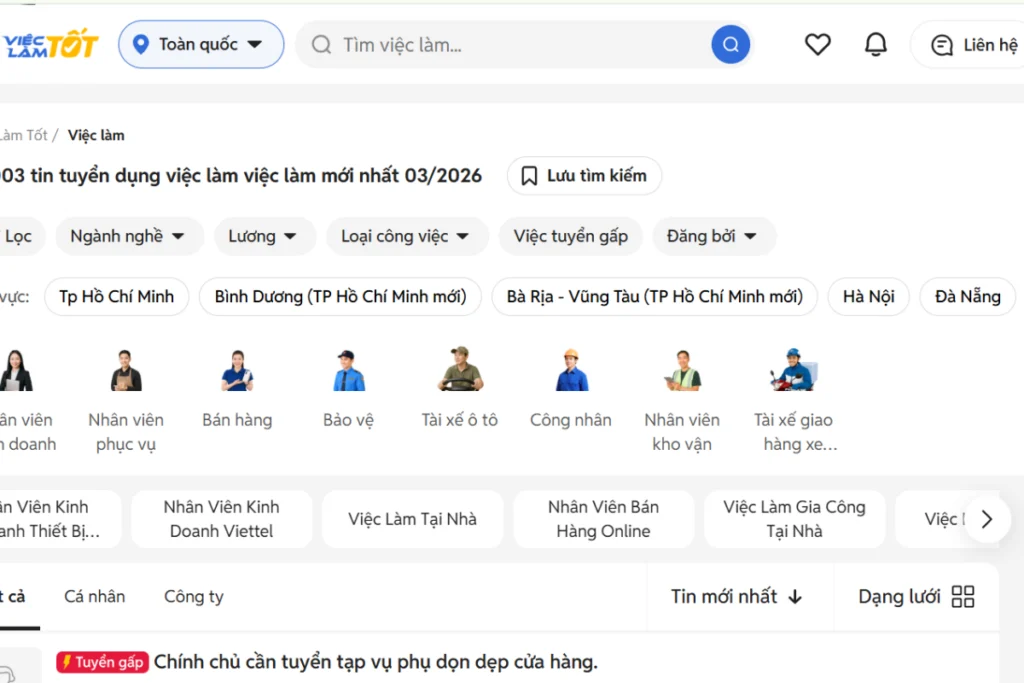Select Bình Dương (TP Hồ Chí Minh mới) chip
Screen dimensions: 1024x683
pos(340,296)
